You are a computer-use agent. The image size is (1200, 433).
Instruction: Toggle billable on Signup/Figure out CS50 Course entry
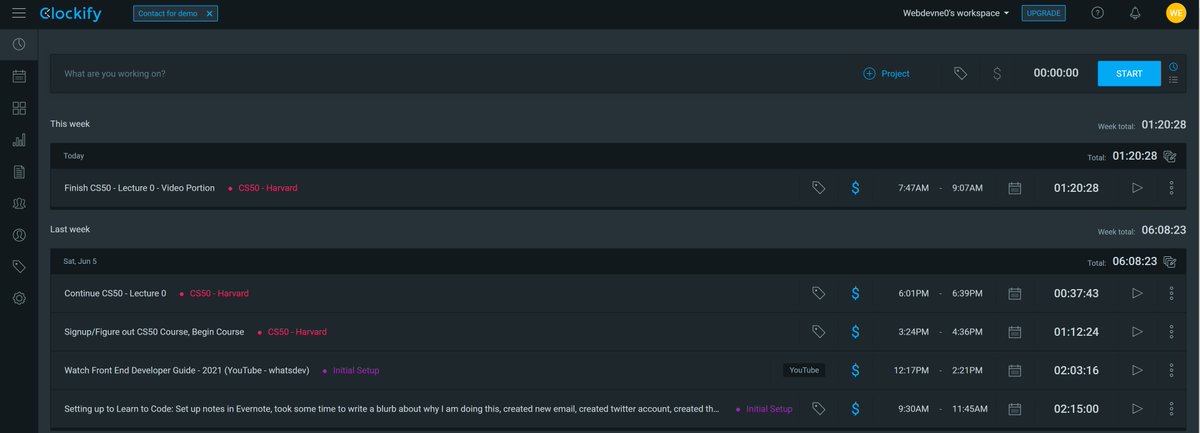tap(855, 331)
